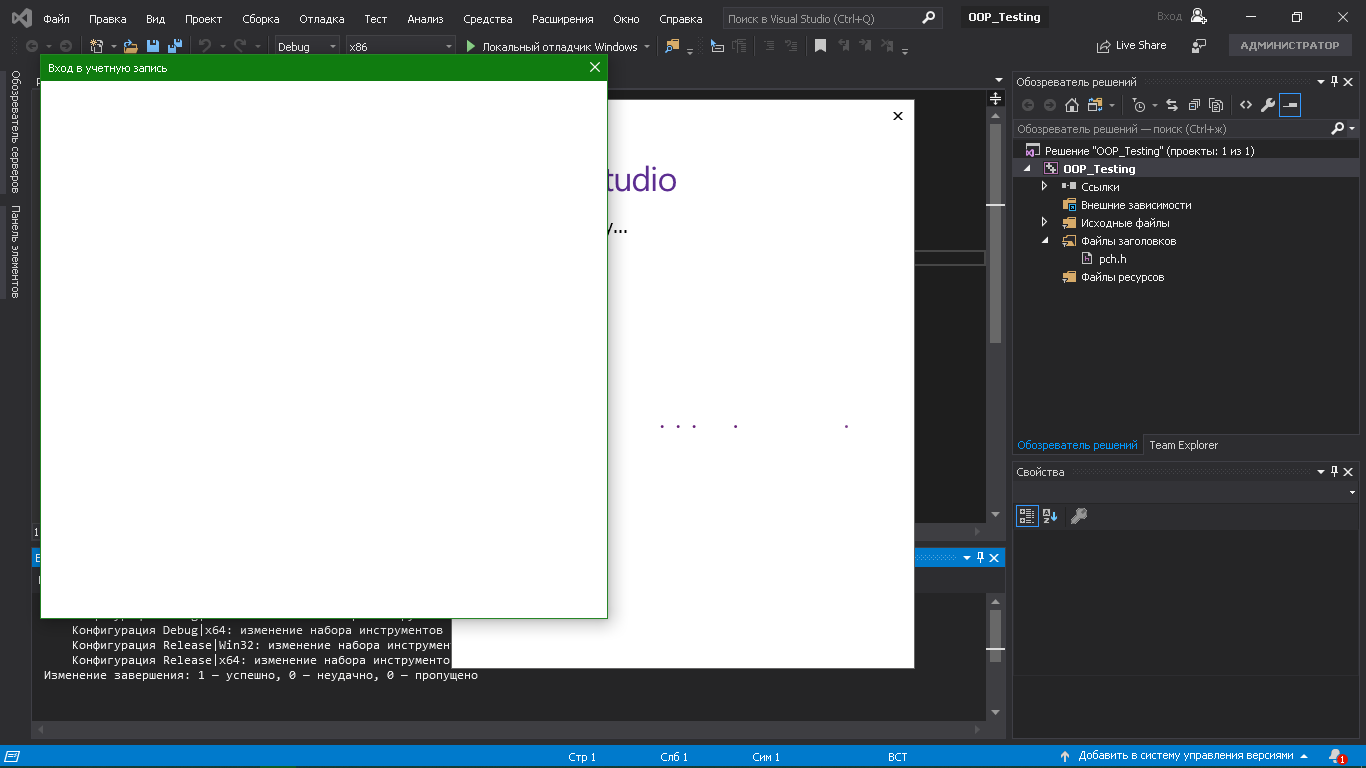
Task: Expand the Исходные файлы folder
Action: click(1045, 223)
